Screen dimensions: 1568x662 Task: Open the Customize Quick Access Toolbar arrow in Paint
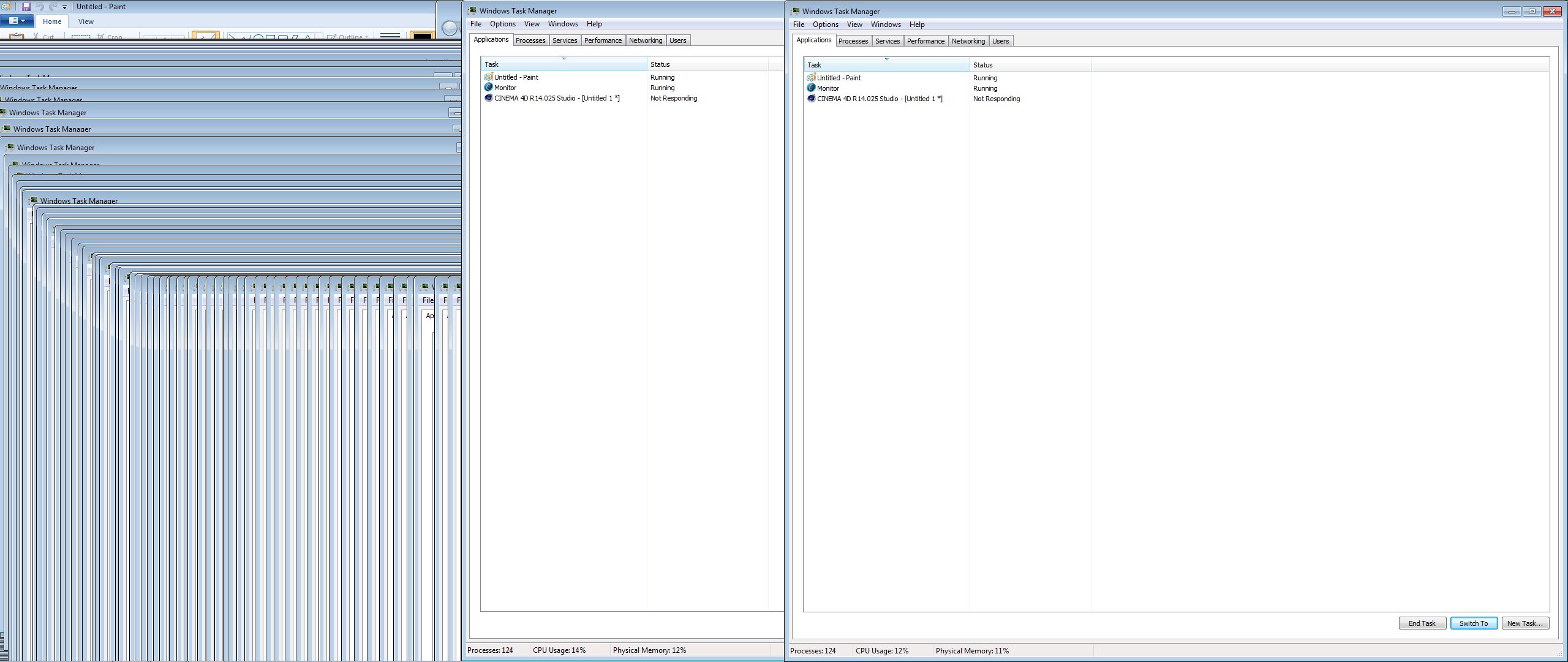point(64,7)
